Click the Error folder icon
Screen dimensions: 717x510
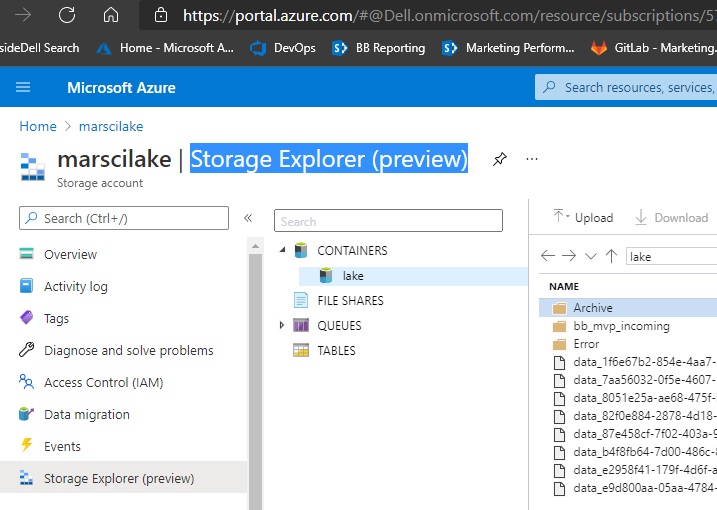click(x=559, y=344)
